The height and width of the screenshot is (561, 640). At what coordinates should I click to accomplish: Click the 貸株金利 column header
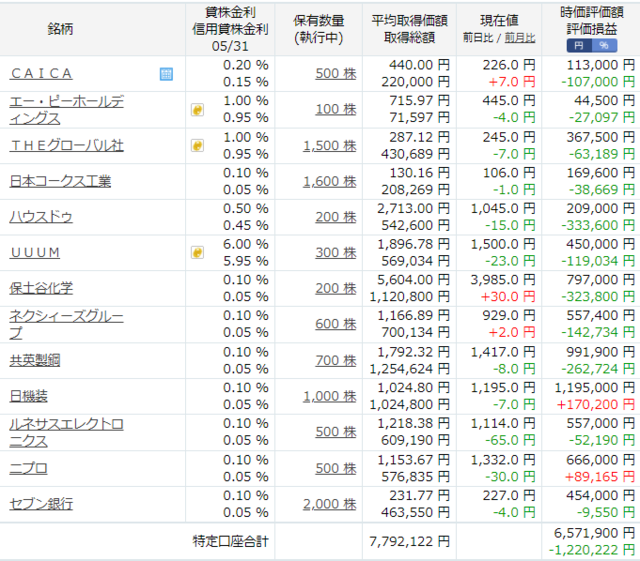(x=230, y=12)
